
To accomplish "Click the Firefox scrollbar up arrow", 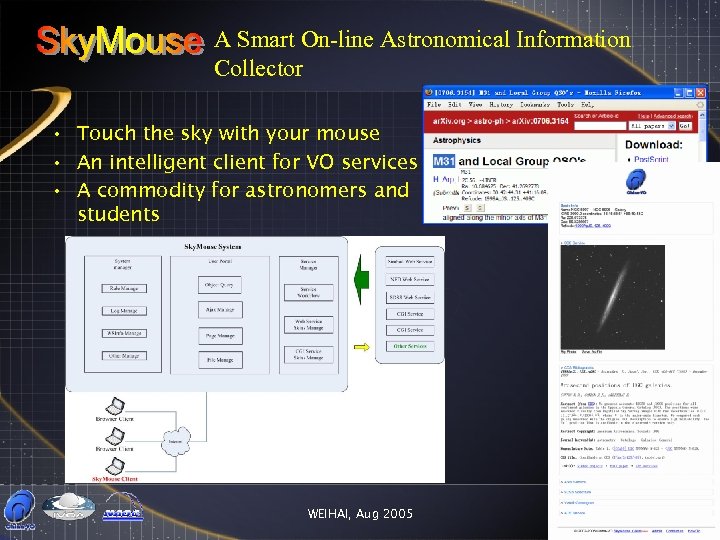I will point(703,116).
